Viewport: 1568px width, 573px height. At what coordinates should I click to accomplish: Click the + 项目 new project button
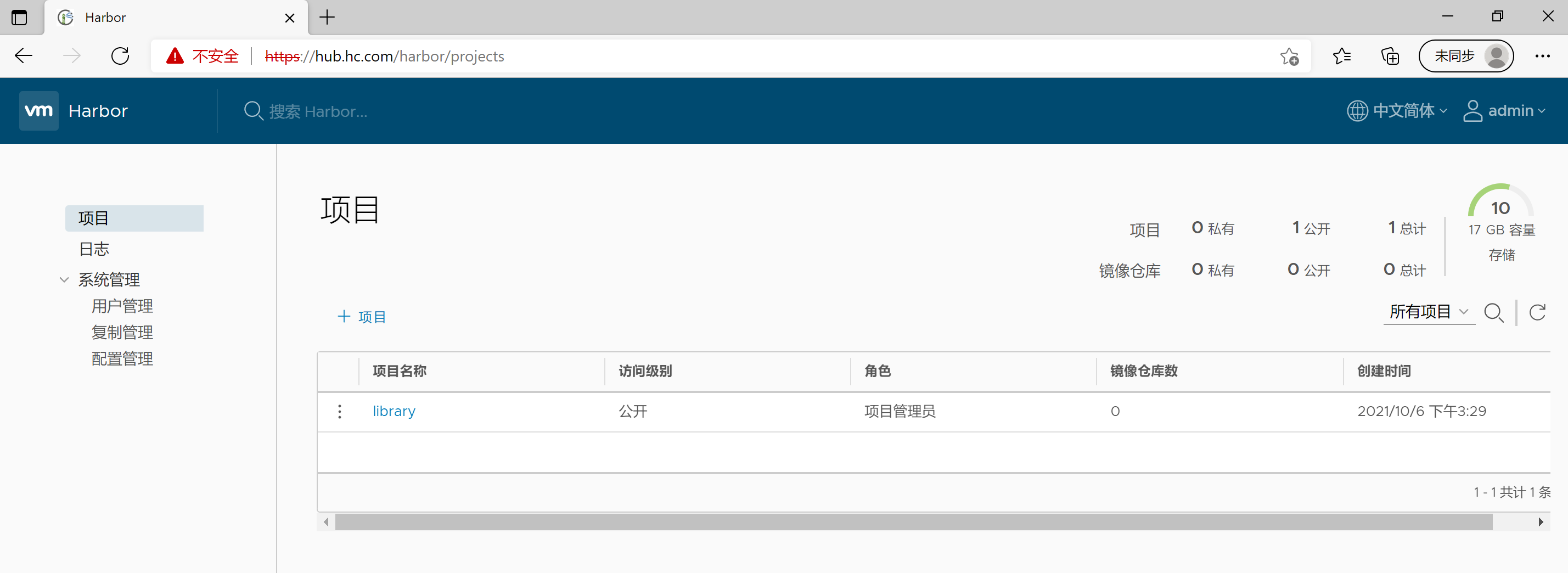pos(362,317)
